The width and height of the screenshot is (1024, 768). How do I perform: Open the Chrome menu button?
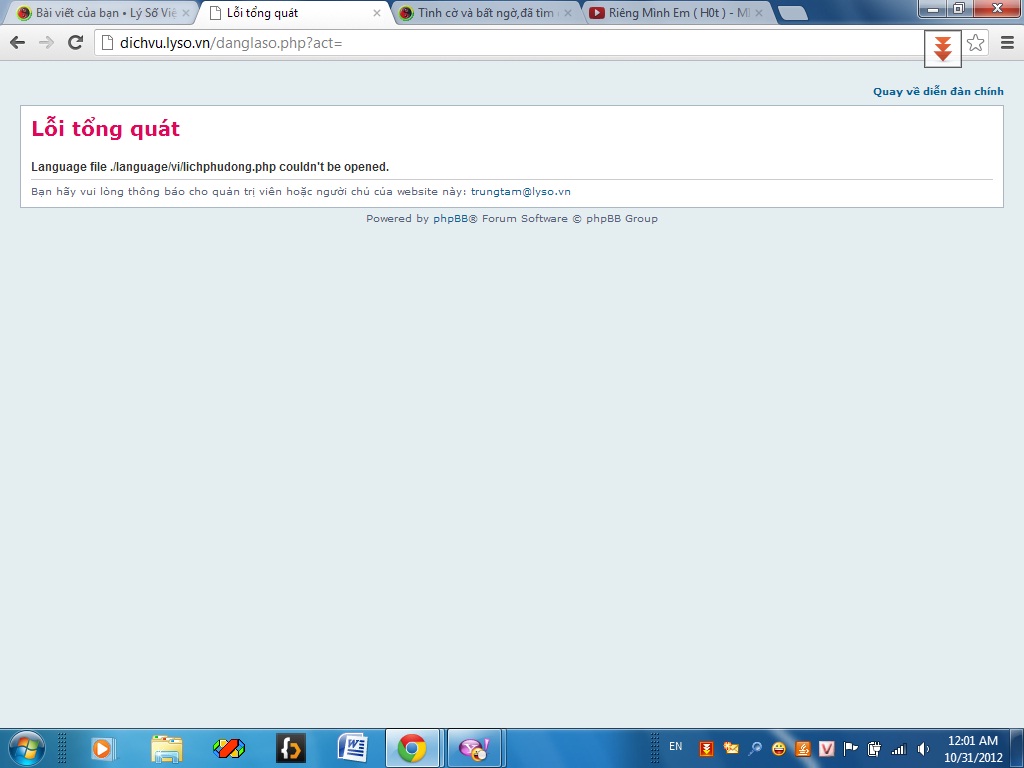click(x=1007, y=43)
